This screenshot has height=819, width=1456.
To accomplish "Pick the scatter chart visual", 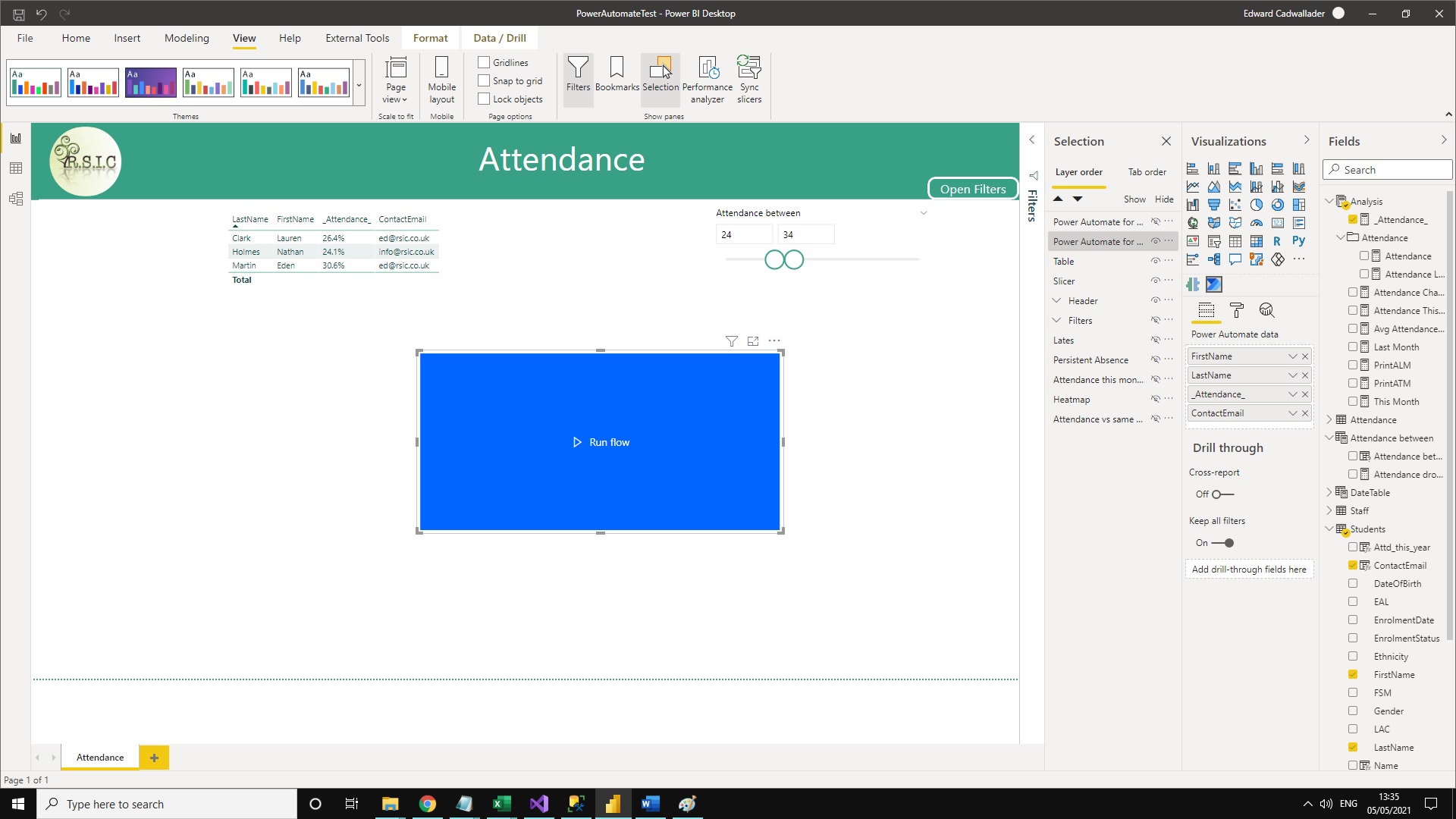I will click(1235, 205).
